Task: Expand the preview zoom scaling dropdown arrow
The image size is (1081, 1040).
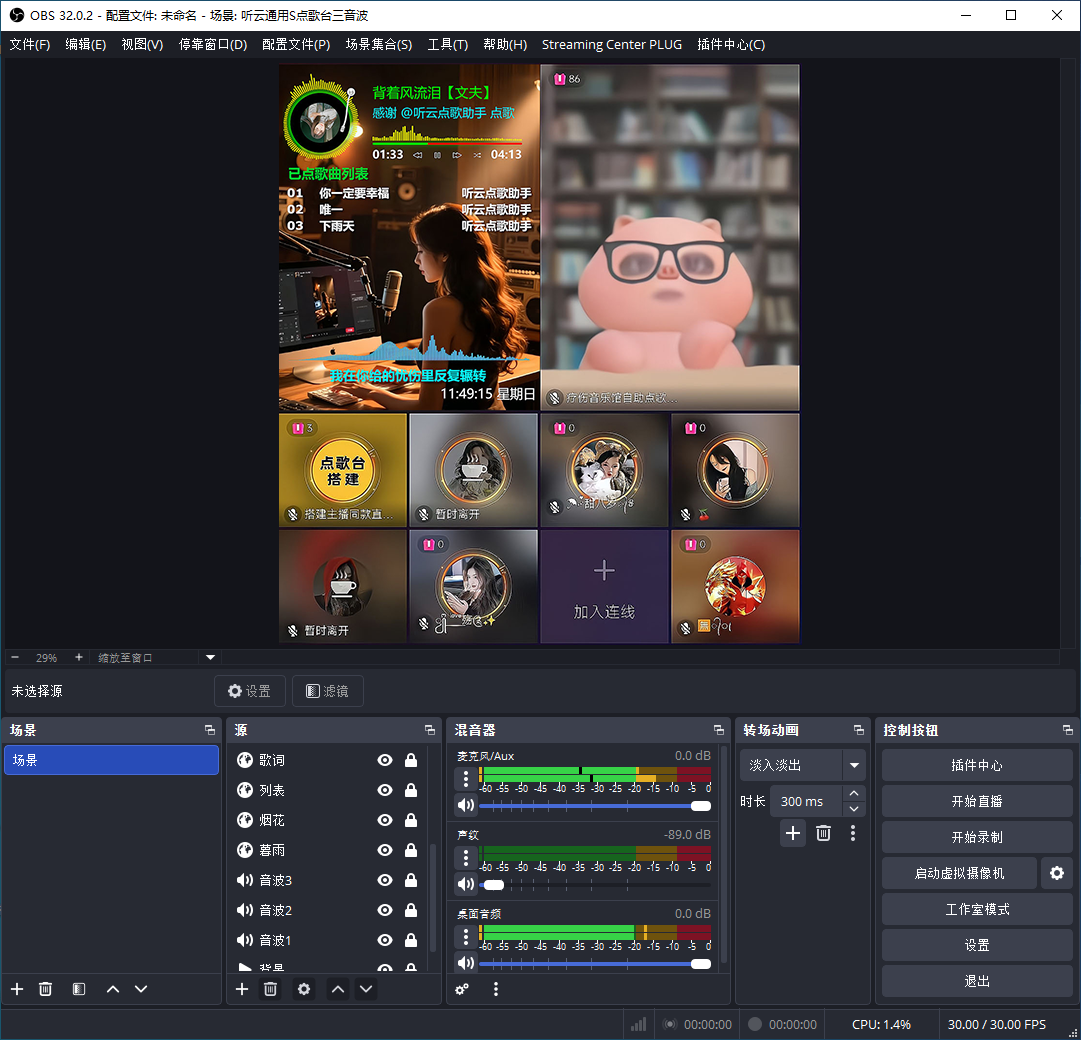Action: pyautogui.click(x=210, y=658)
